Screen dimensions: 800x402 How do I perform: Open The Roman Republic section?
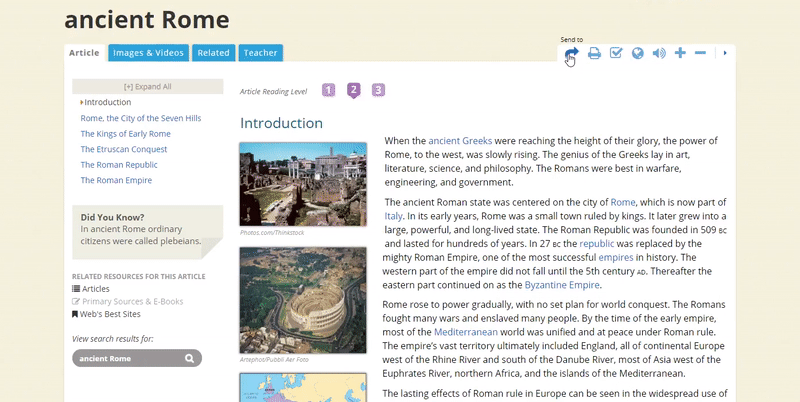(119, 165)
